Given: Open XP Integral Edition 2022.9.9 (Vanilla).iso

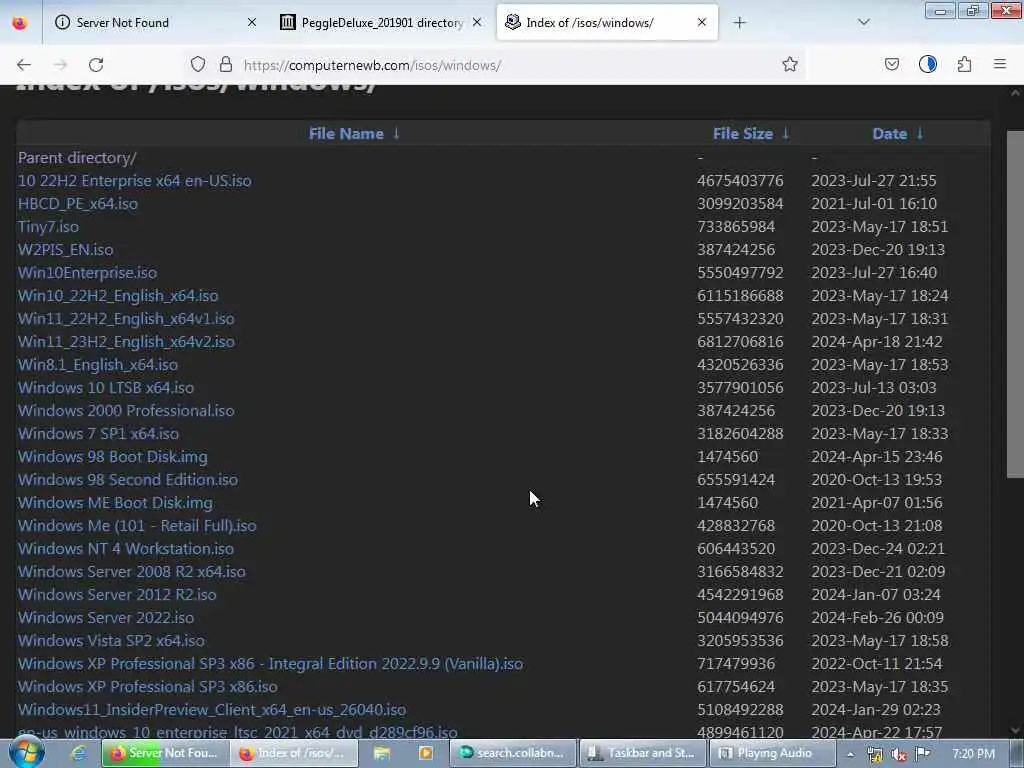Looking at the screenshot, I should tap(270, 664).
